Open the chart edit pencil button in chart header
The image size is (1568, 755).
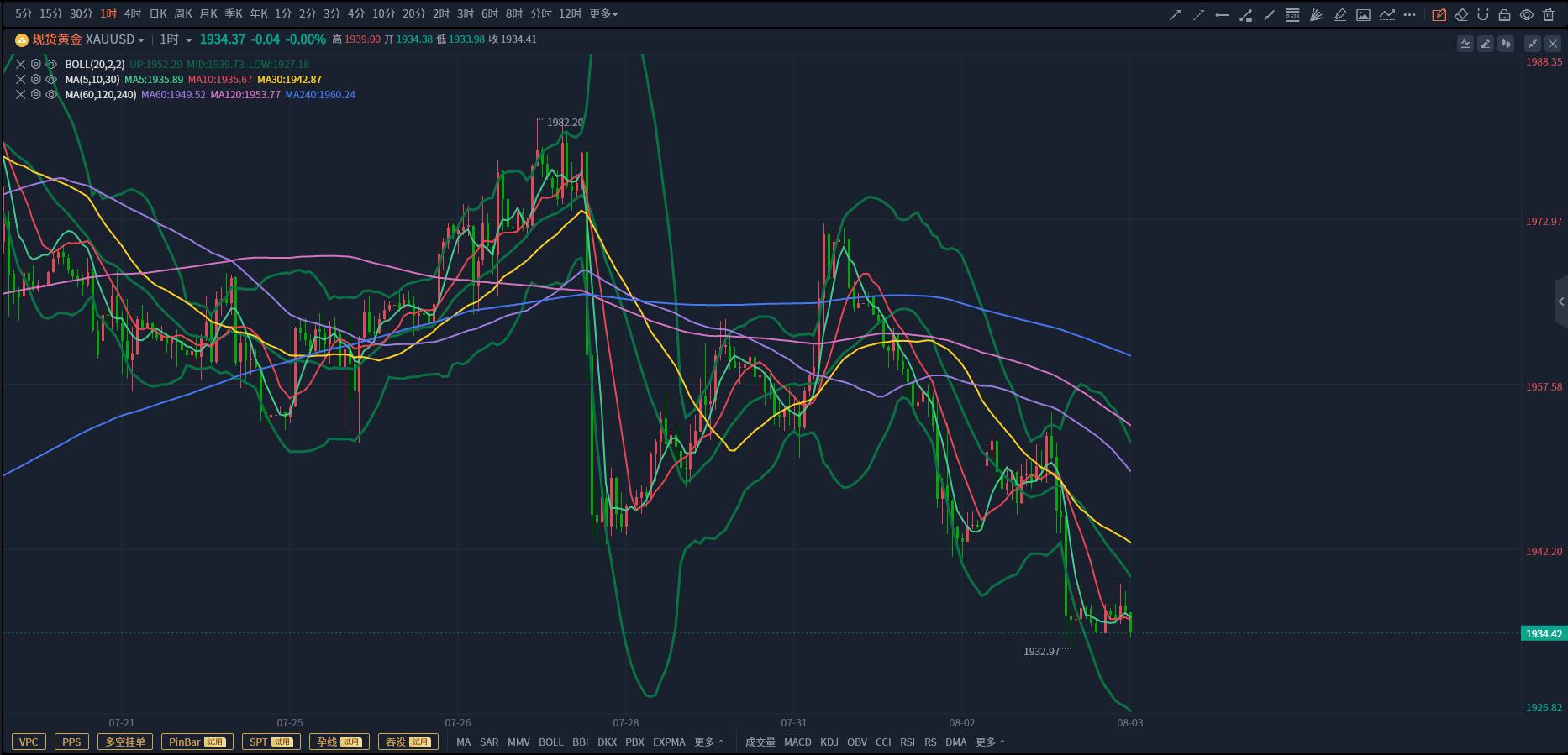click(x=1486, y=44)
